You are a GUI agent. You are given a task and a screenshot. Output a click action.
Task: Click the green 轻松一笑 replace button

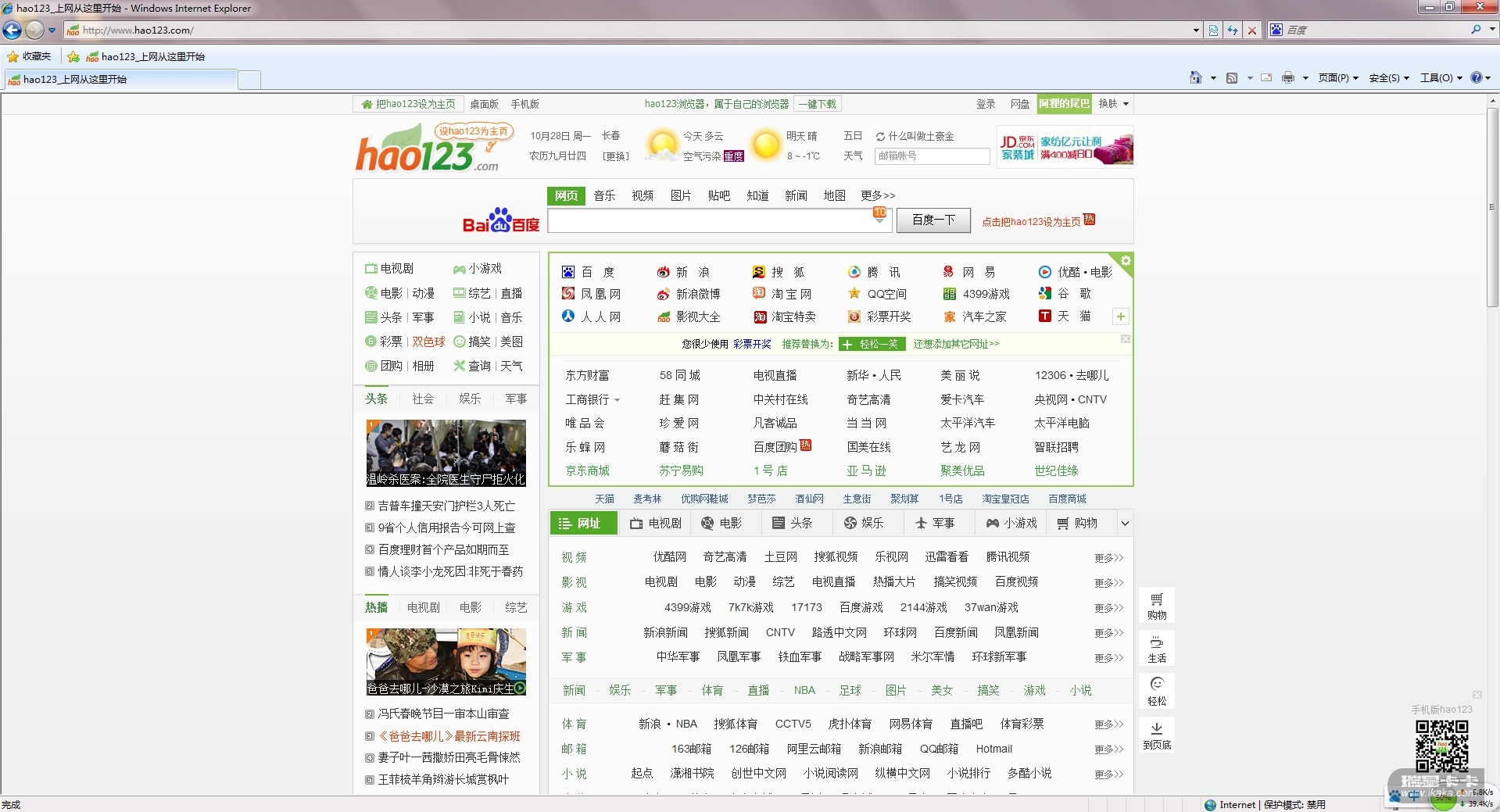[x=872, y=344]
